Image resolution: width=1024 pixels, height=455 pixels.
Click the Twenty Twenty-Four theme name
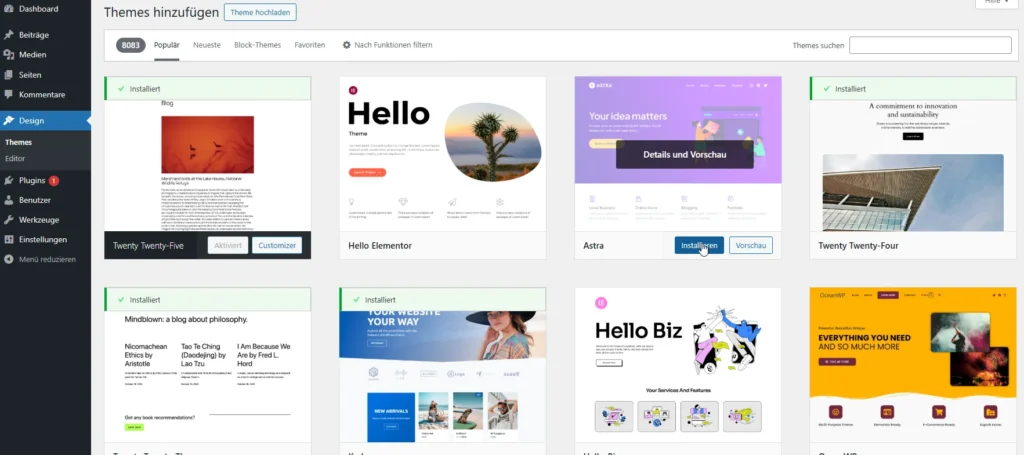click(x=858, y=246)
